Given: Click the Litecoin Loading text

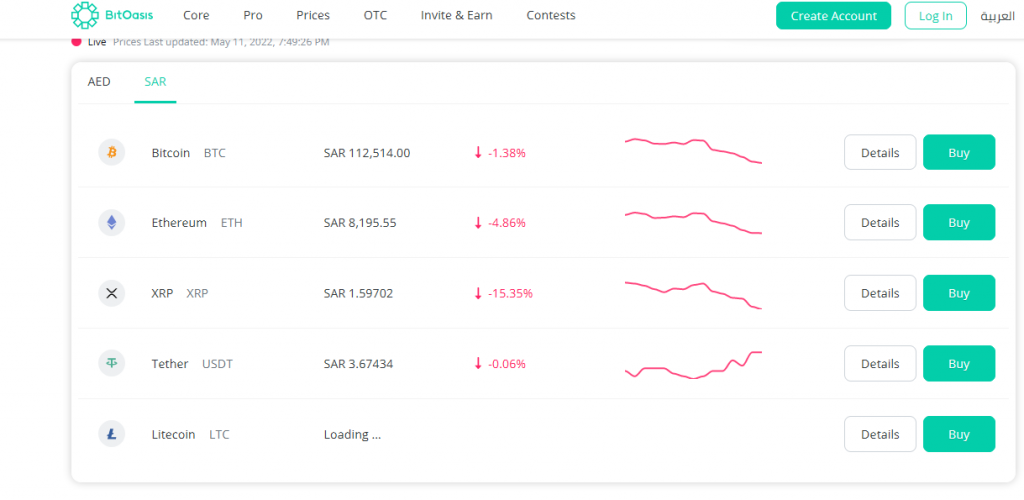Looking at the screenshot, I should [x=352, y=435].
